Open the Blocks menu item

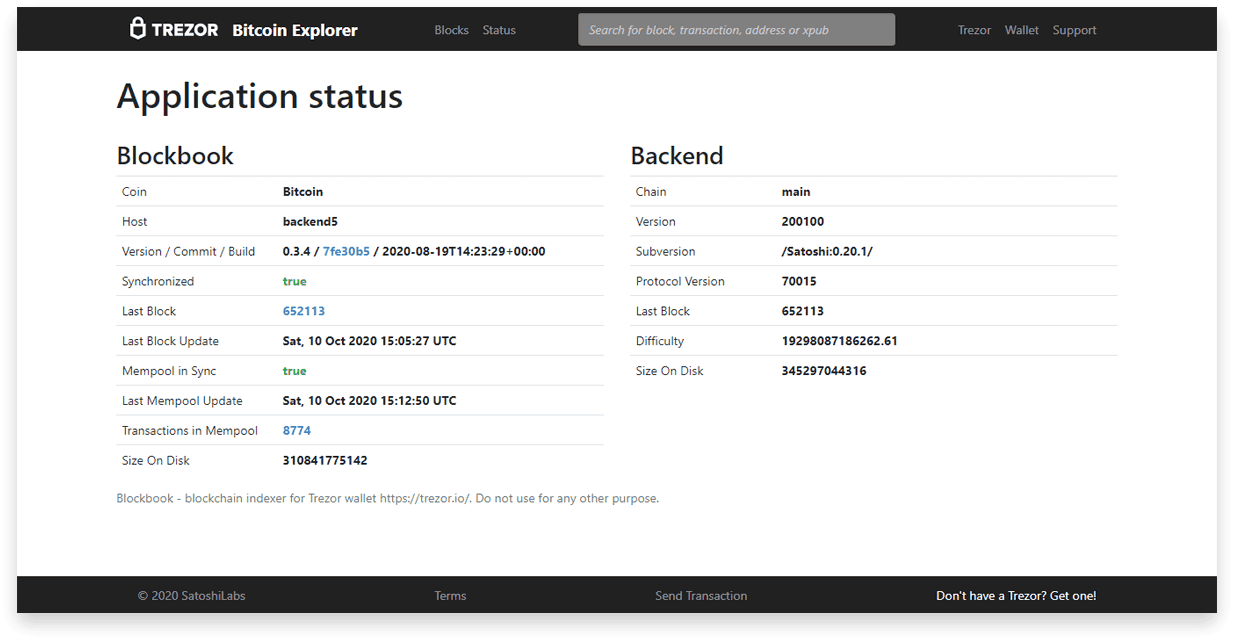(x=451, y=30)
